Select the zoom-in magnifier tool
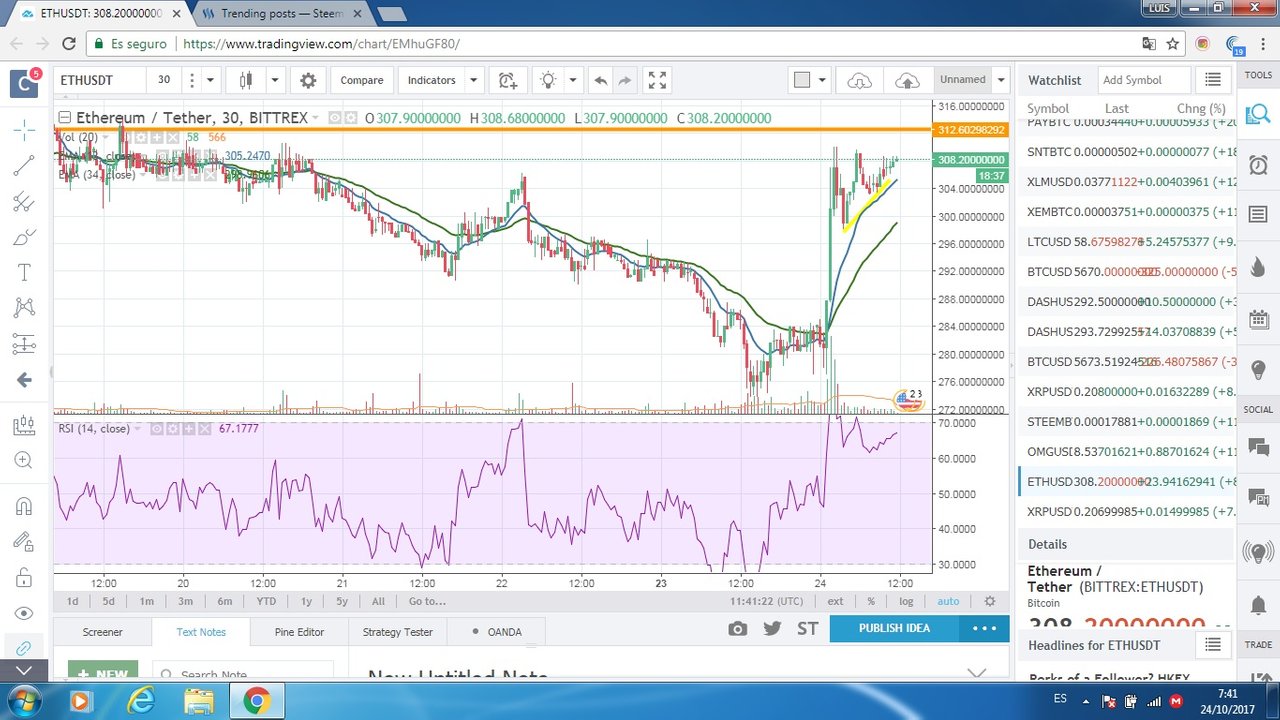The image size is (1280, 720). [24, 461]
